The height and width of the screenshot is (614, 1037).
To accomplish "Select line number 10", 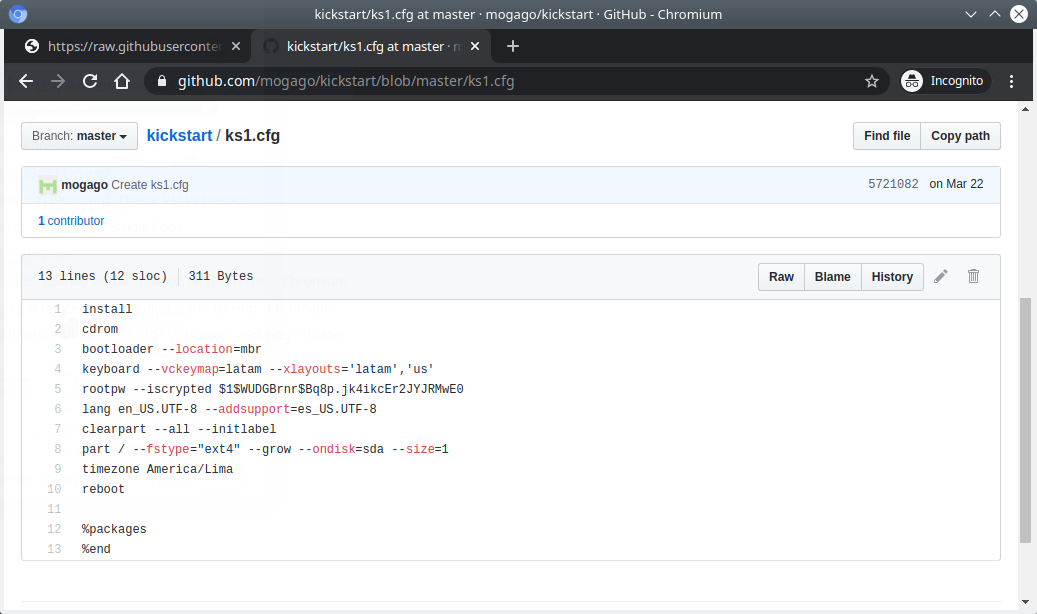I will click(54, 489).
